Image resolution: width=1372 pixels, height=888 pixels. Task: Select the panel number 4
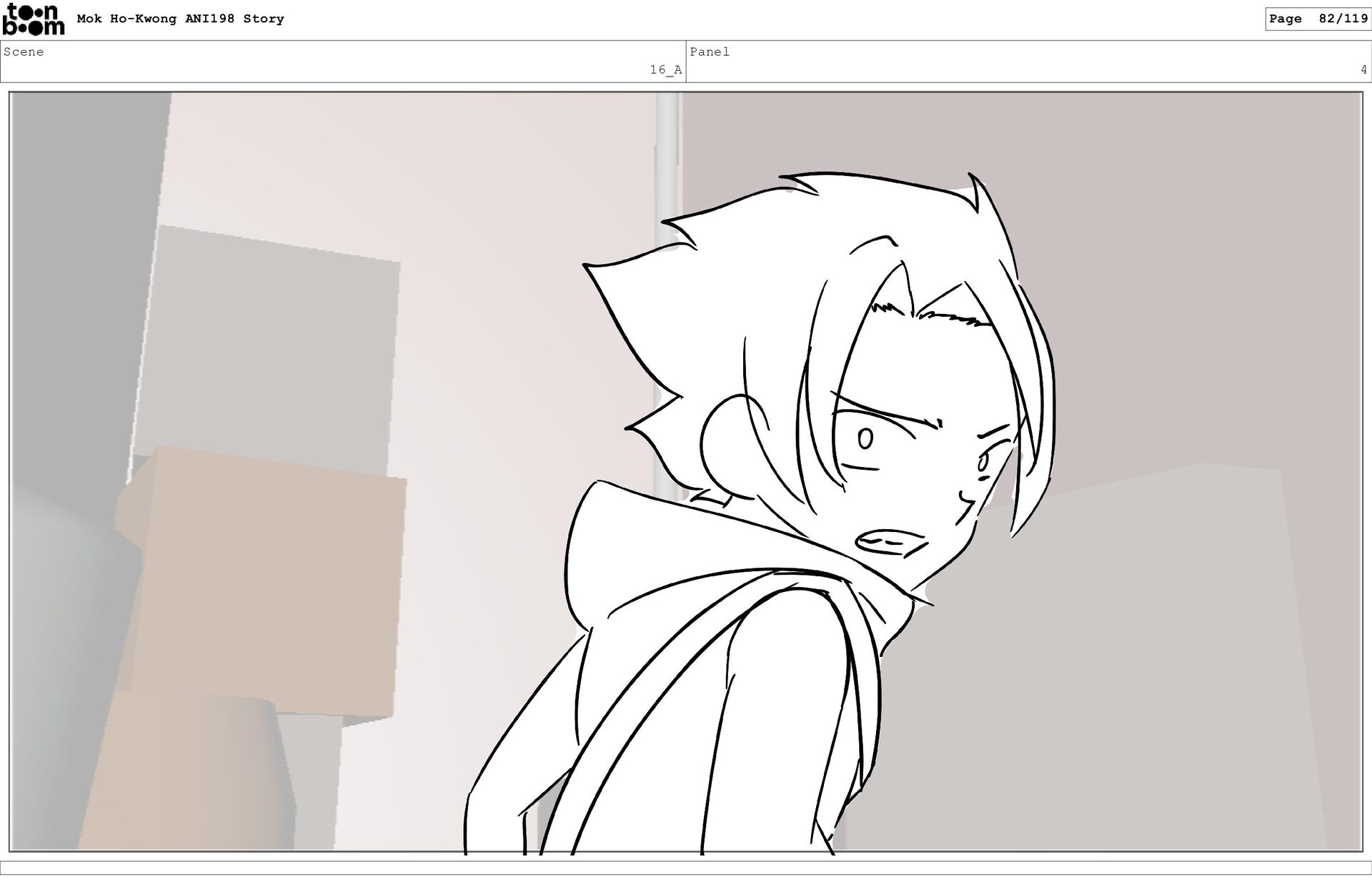(x=1363, y=70)
